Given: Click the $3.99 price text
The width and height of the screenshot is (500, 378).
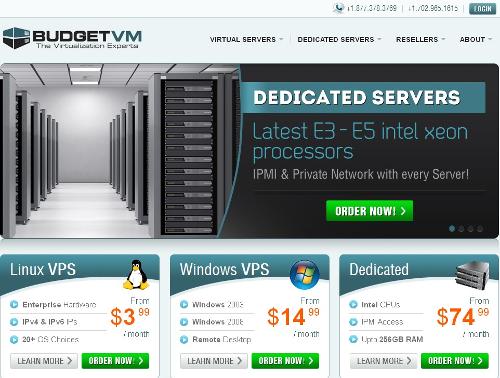Looking at the screenshot, I should (130, 316).
